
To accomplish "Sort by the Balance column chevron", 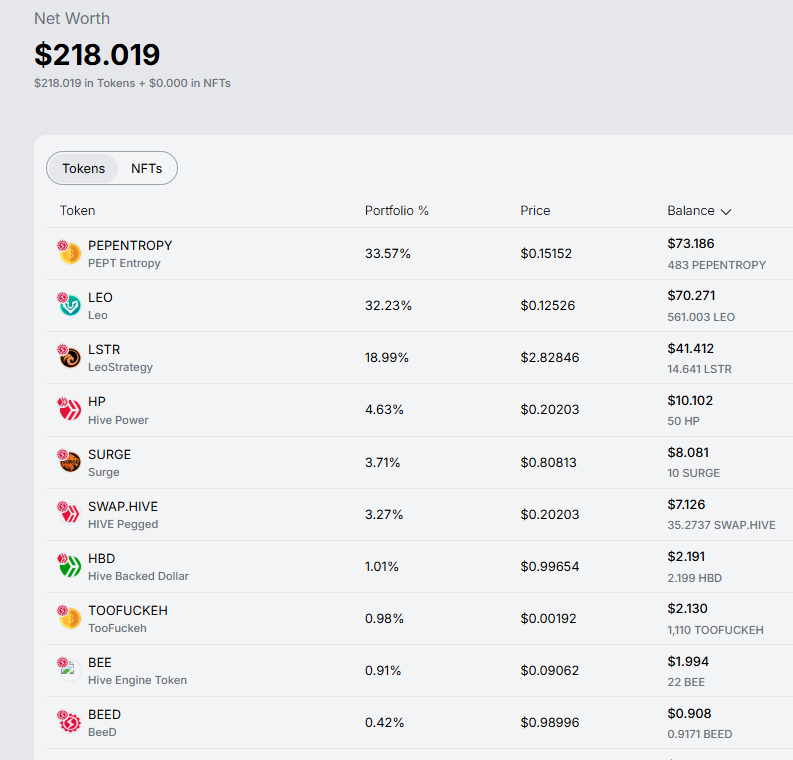I will [726, 212].
